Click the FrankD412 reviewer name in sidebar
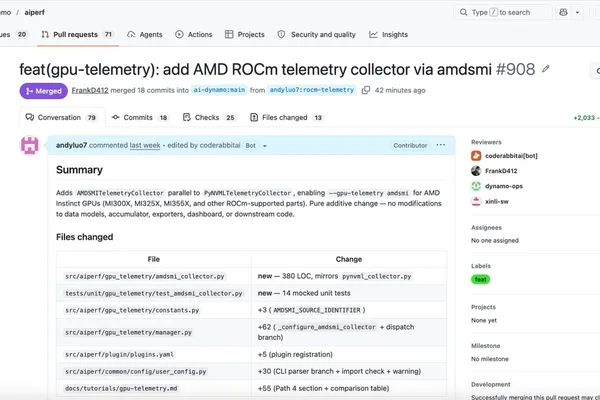Viewport: 600px width, 400px height. click(x=501, y=171)
